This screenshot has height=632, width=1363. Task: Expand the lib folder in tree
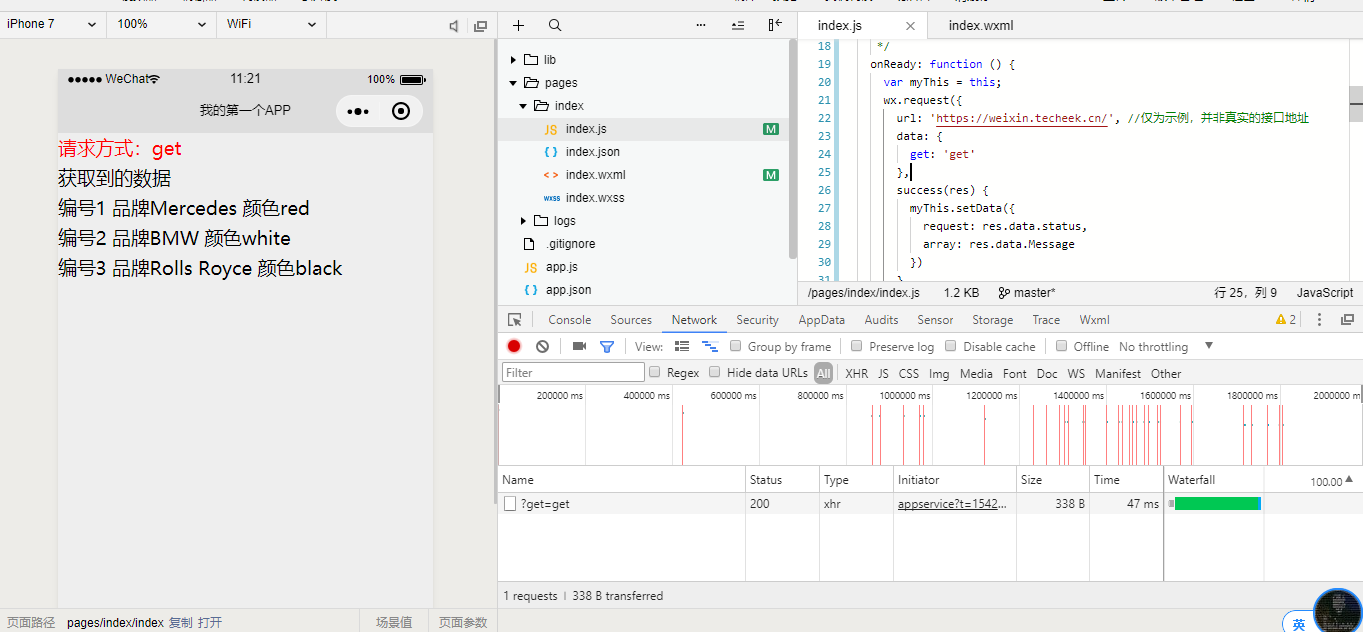coord(514,60)
